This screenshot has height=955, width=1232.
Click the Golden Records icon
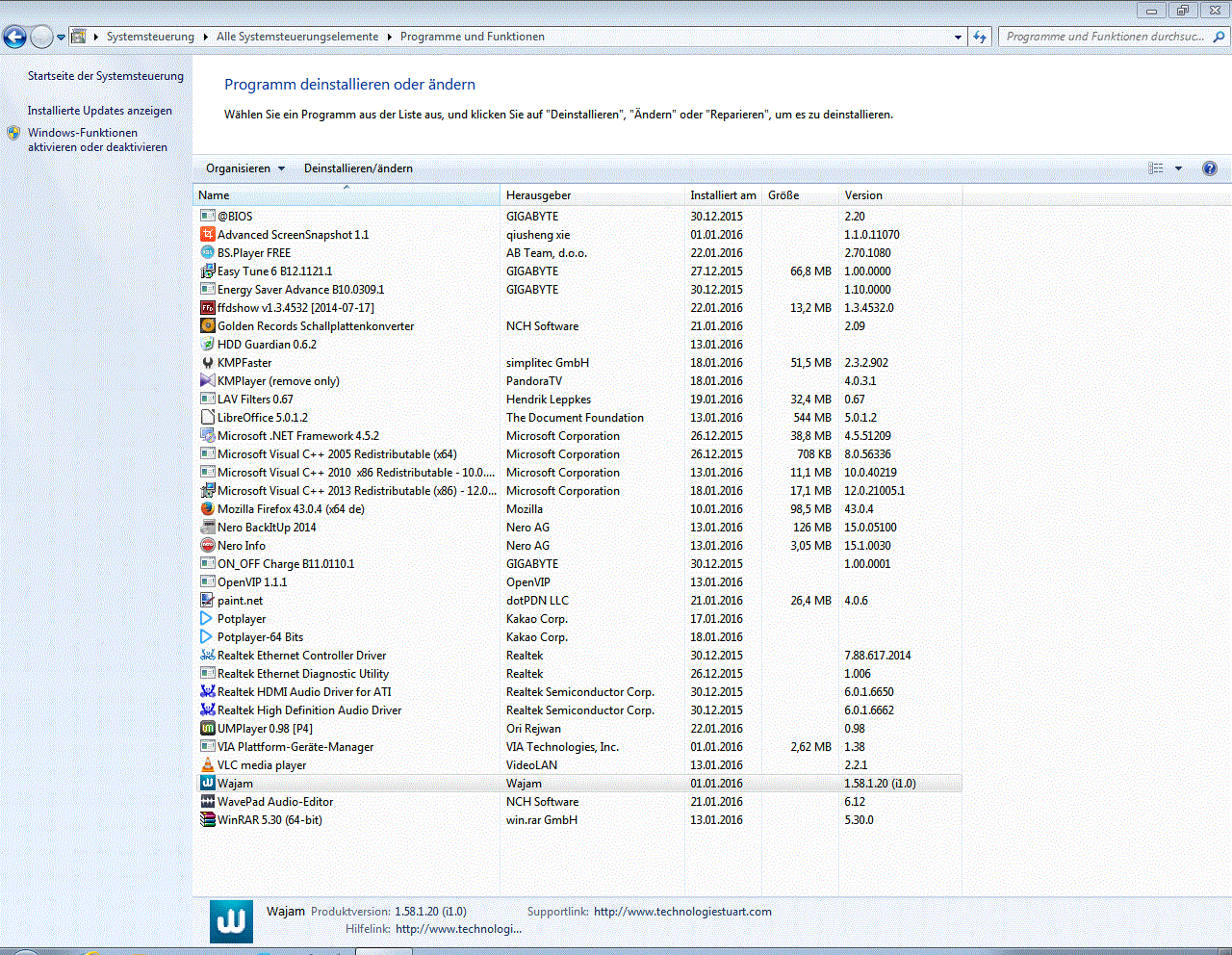point(207,325)
